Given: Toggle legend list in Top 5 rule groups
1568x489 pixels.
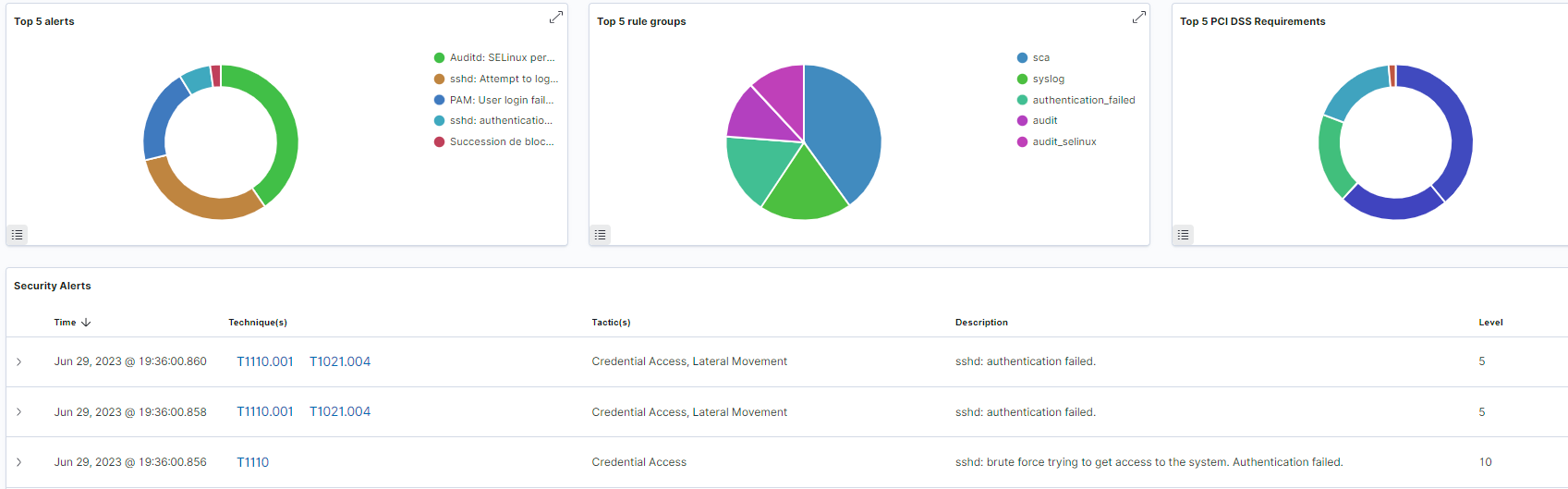Looking at the screenshot, I should point(600,235).
